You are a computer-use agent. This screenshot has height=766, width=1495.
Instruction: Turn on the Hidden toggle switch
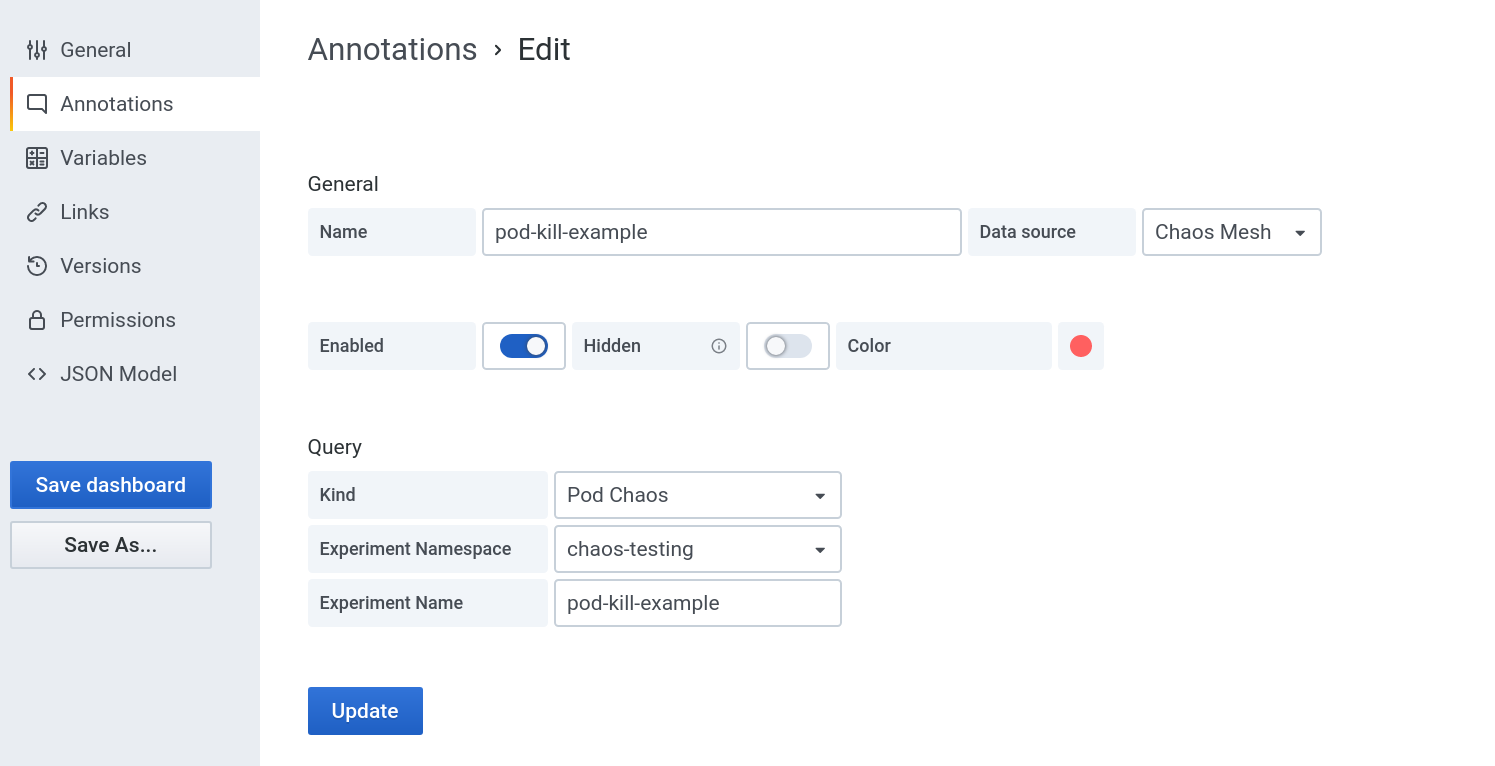[788, 346]
